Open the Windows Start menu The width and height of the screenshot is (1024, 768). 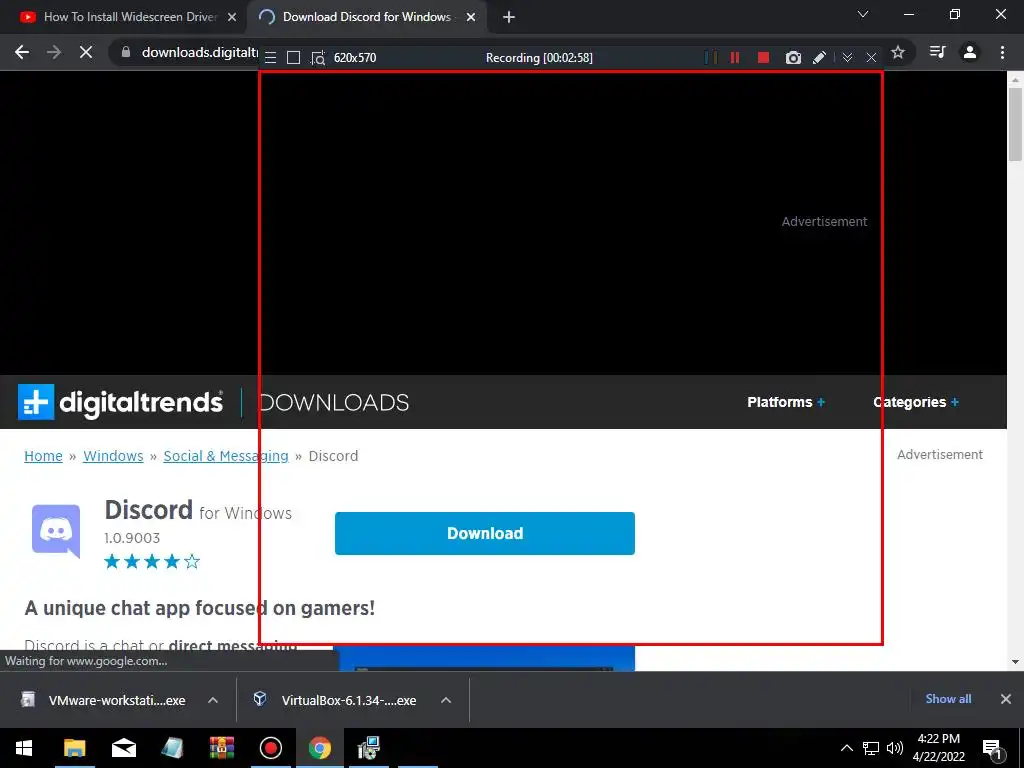tap(24, 748)
